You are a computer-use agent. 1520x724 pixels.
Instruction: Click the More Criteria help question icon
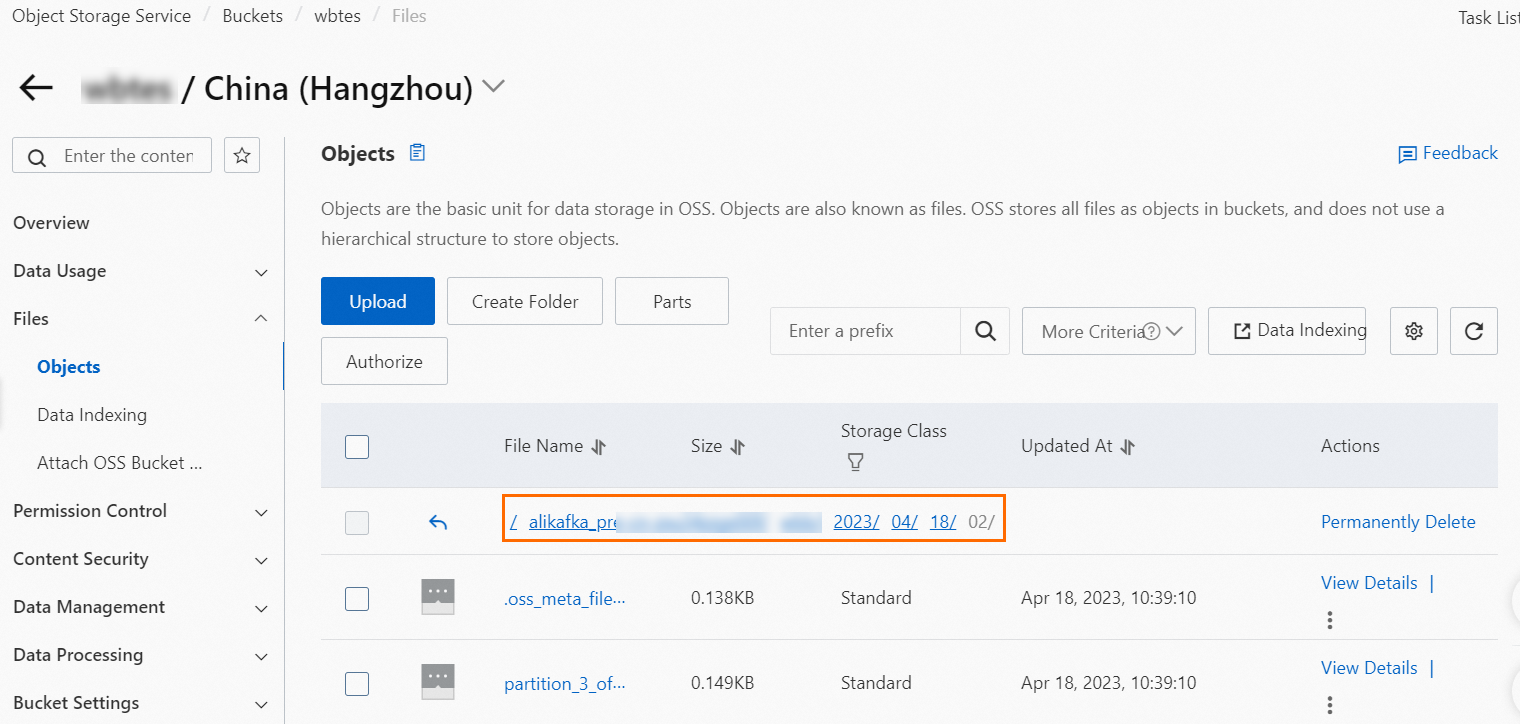[x=1151, y=331]
